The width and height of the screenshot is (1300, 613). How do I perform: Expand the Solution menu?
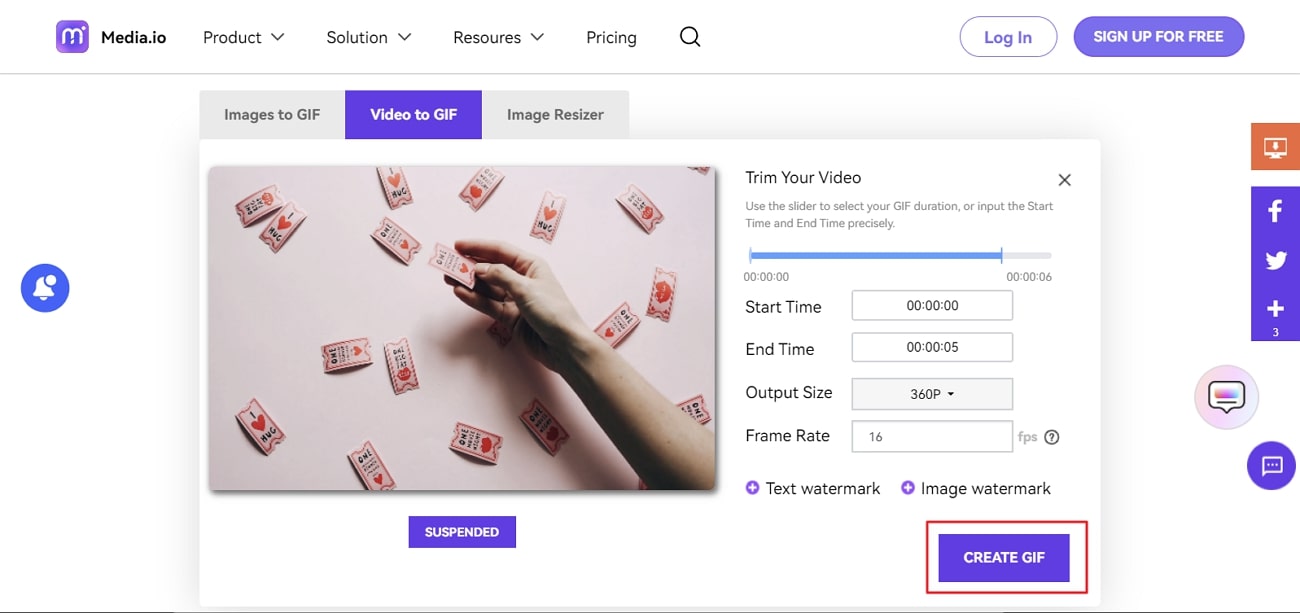point(368,37)
